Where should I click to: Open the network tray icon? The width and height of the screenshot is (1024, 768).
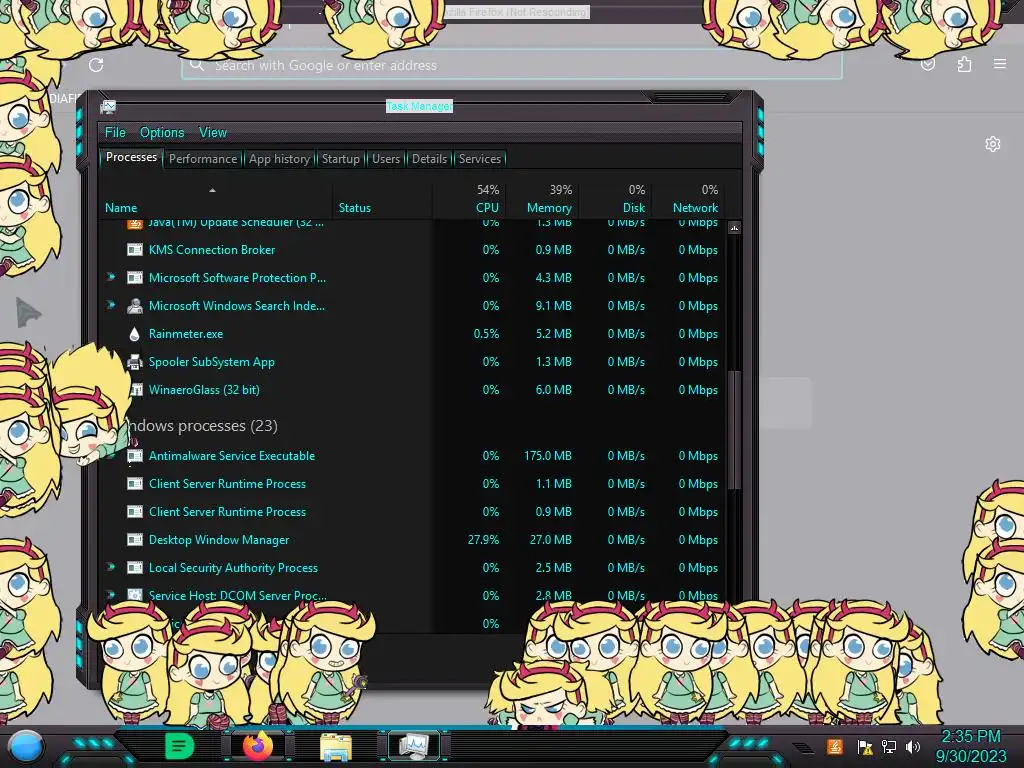(x=889, y=746)
